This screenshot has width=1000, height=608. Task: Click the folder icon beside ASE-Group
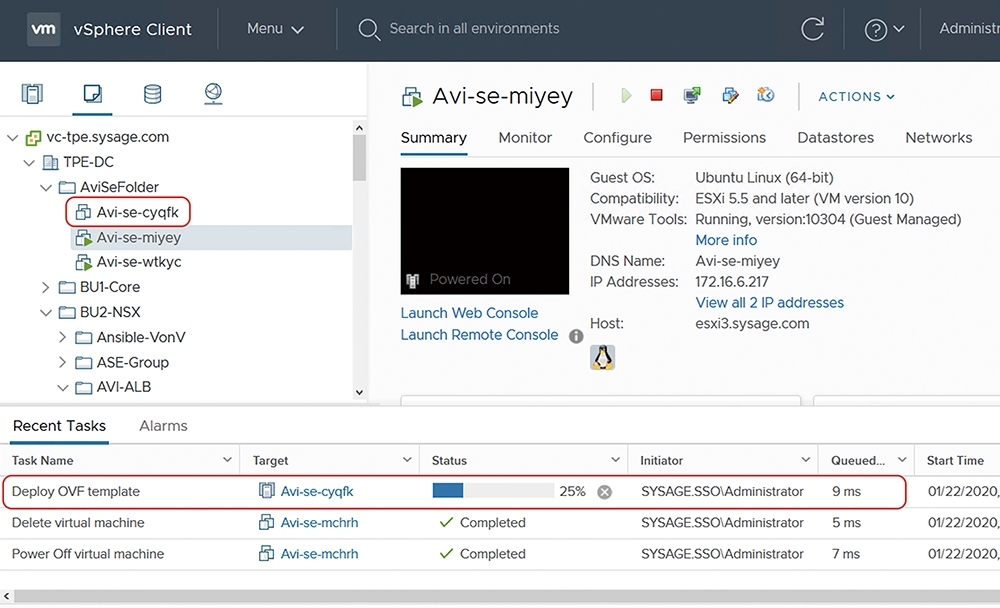tap(84, 362)
